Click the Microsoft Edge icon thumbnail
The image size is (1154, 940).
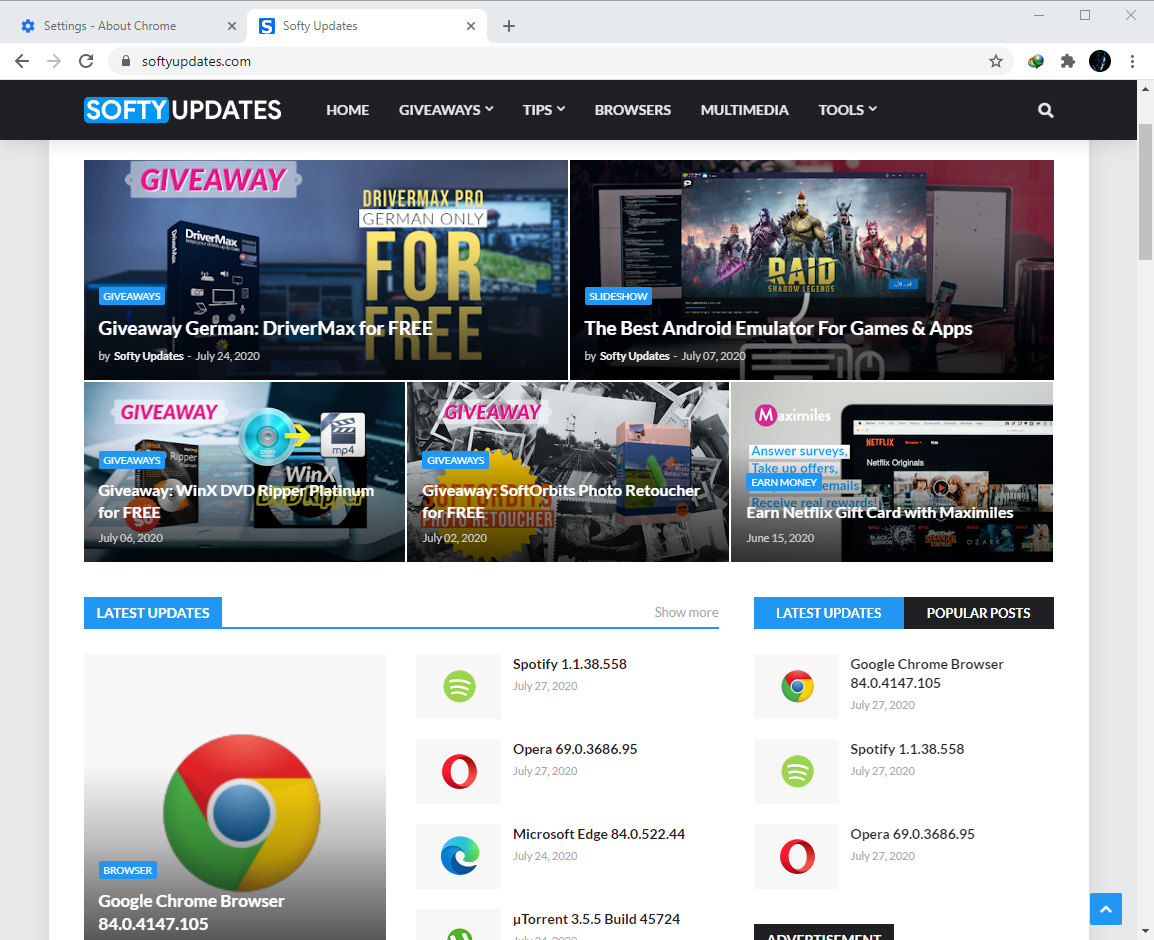pos(459,856)
